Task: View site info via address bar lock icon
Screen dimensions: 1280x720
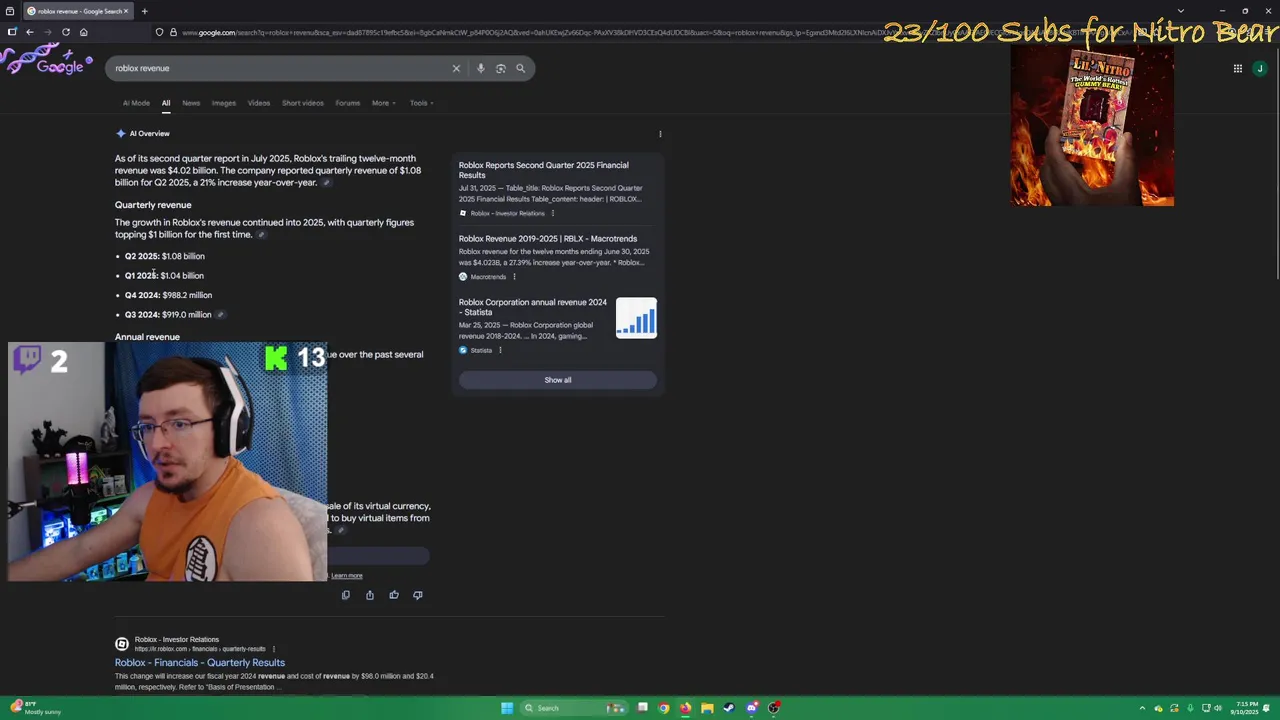Action: [x=173, y=32]
